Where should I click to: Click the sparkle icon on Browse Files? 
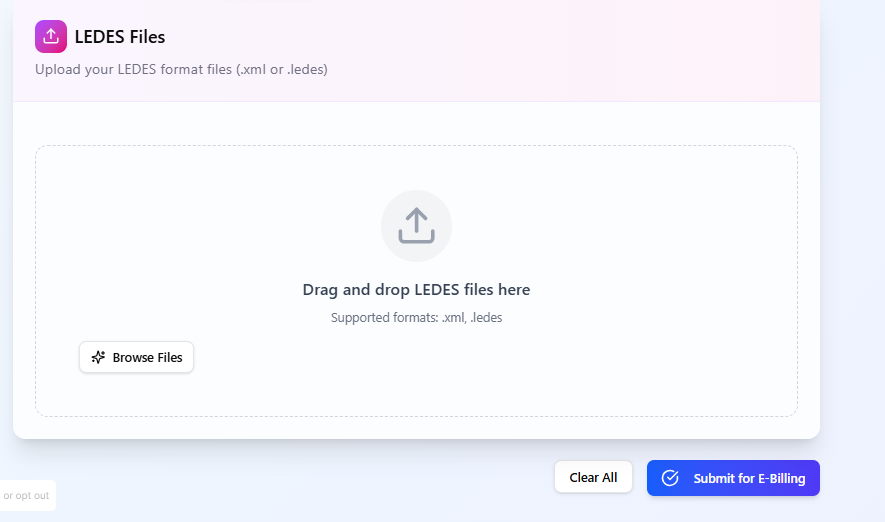click(x=98, y=357)
